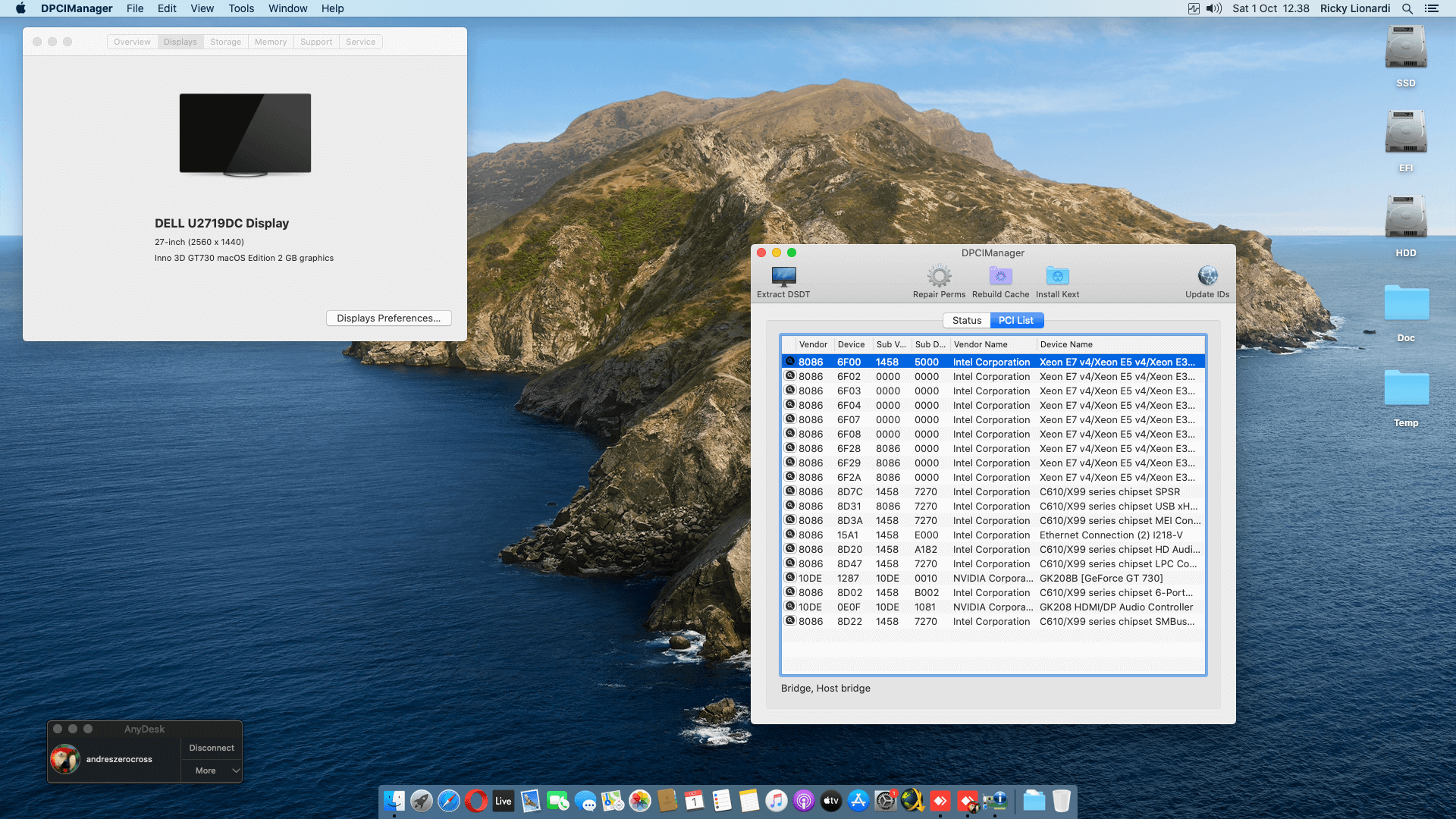
Task: Click the Rebuild Cache toolbar icon
Action: [1000, 278]
